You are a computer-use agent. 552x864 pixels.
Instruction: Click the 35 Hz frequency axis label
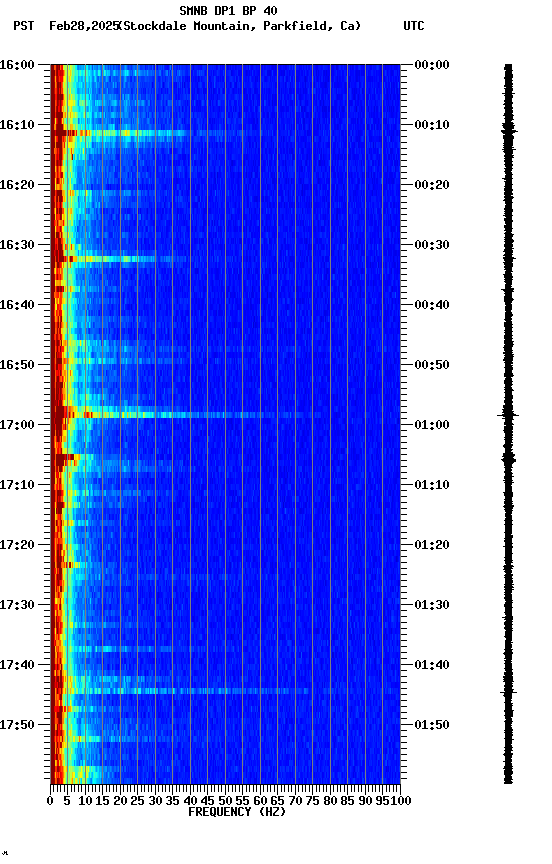(x=172, y=801)
